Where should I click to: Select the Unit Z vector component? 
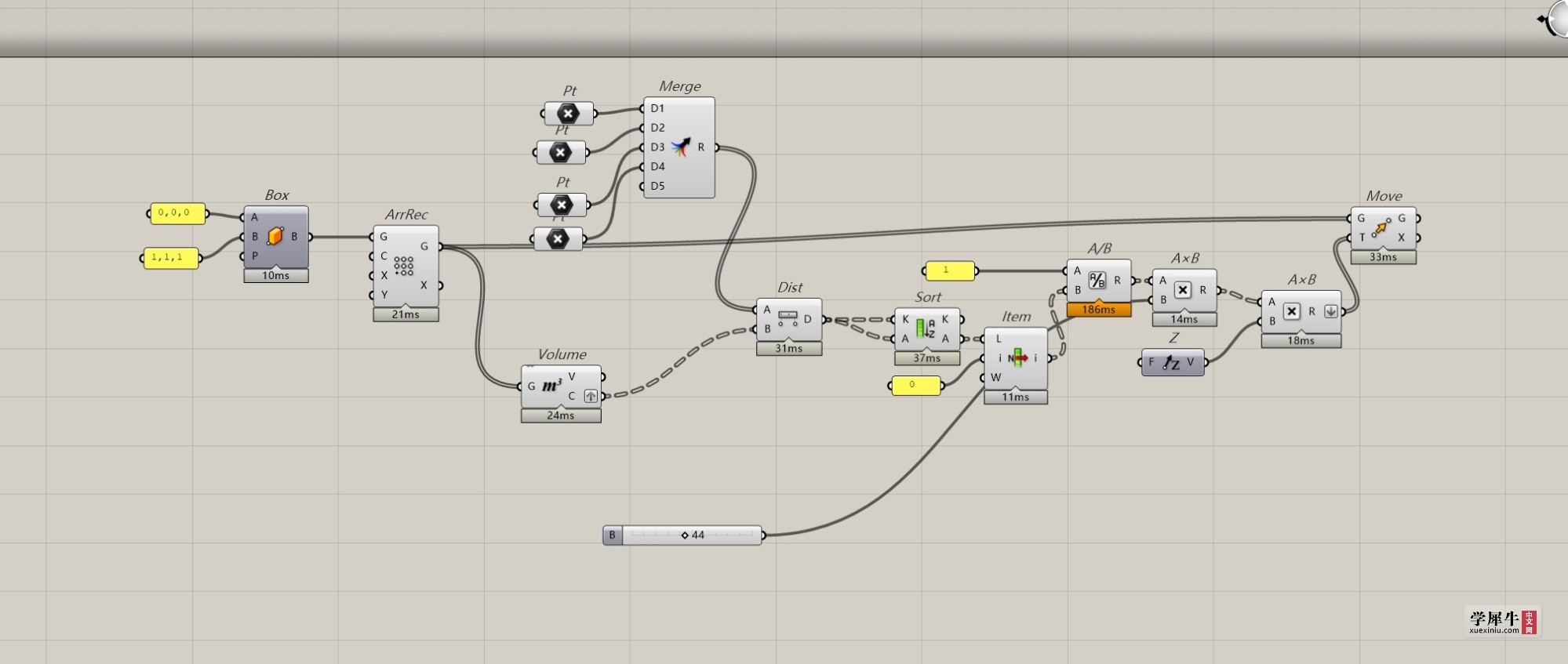[x=1172, y=362]
